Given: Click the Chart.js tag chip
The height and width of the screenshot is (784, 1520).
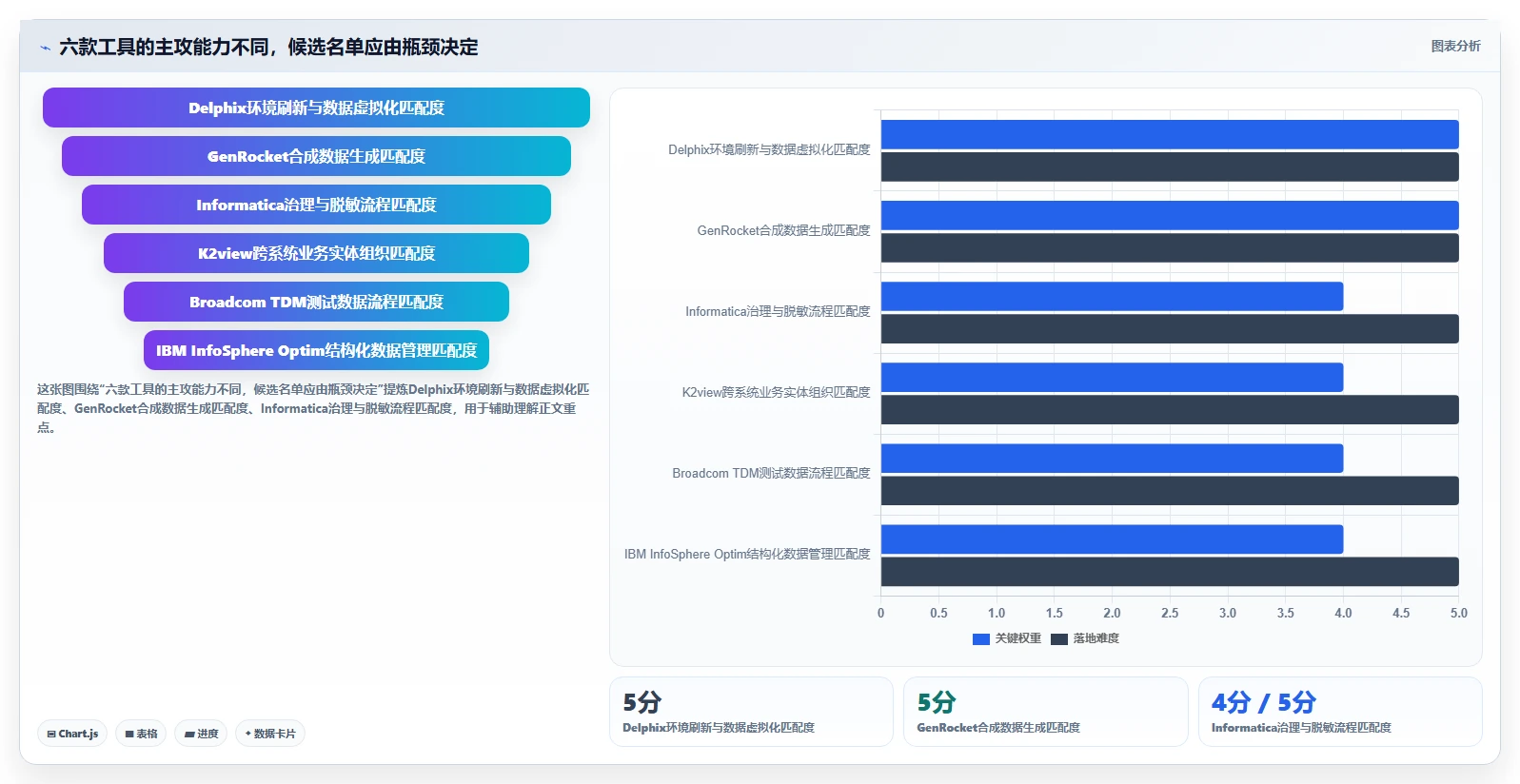Looking at the screenshot, I should [72, 734].
